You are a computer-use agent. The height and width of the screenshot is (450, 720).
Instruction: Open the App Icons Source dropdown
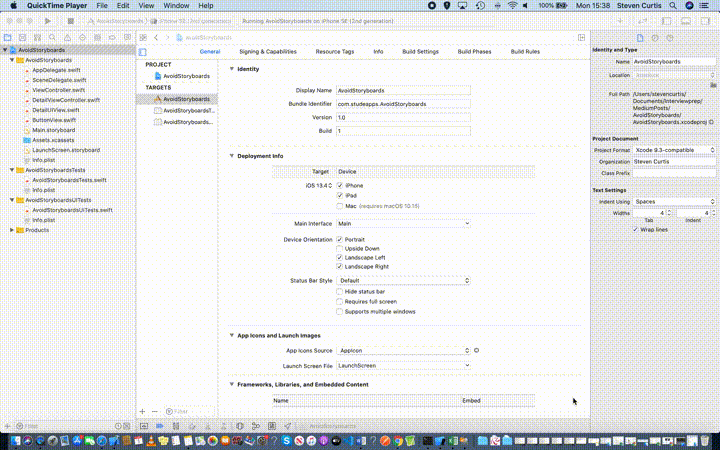(403, 350)
